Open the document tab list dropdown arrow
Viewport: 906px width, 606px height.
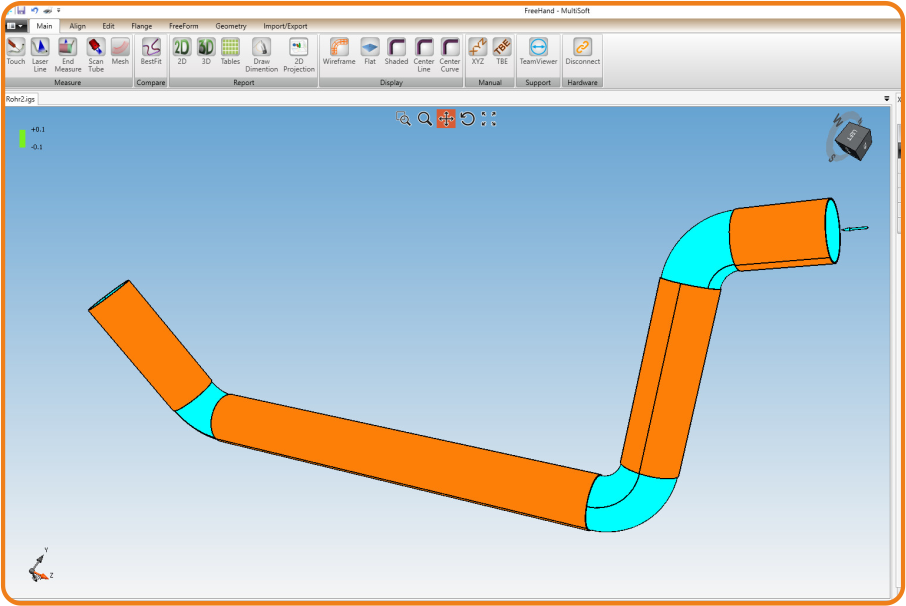[887, 99]
